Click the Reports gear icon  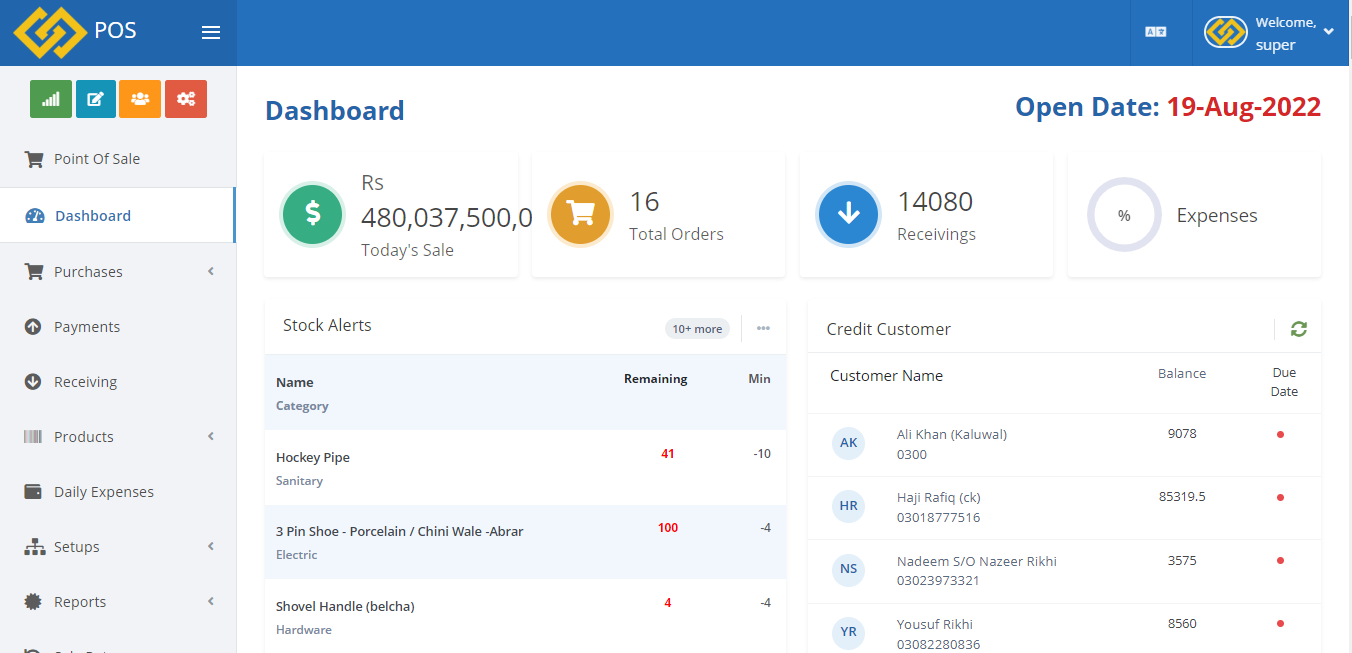point(33,602)
